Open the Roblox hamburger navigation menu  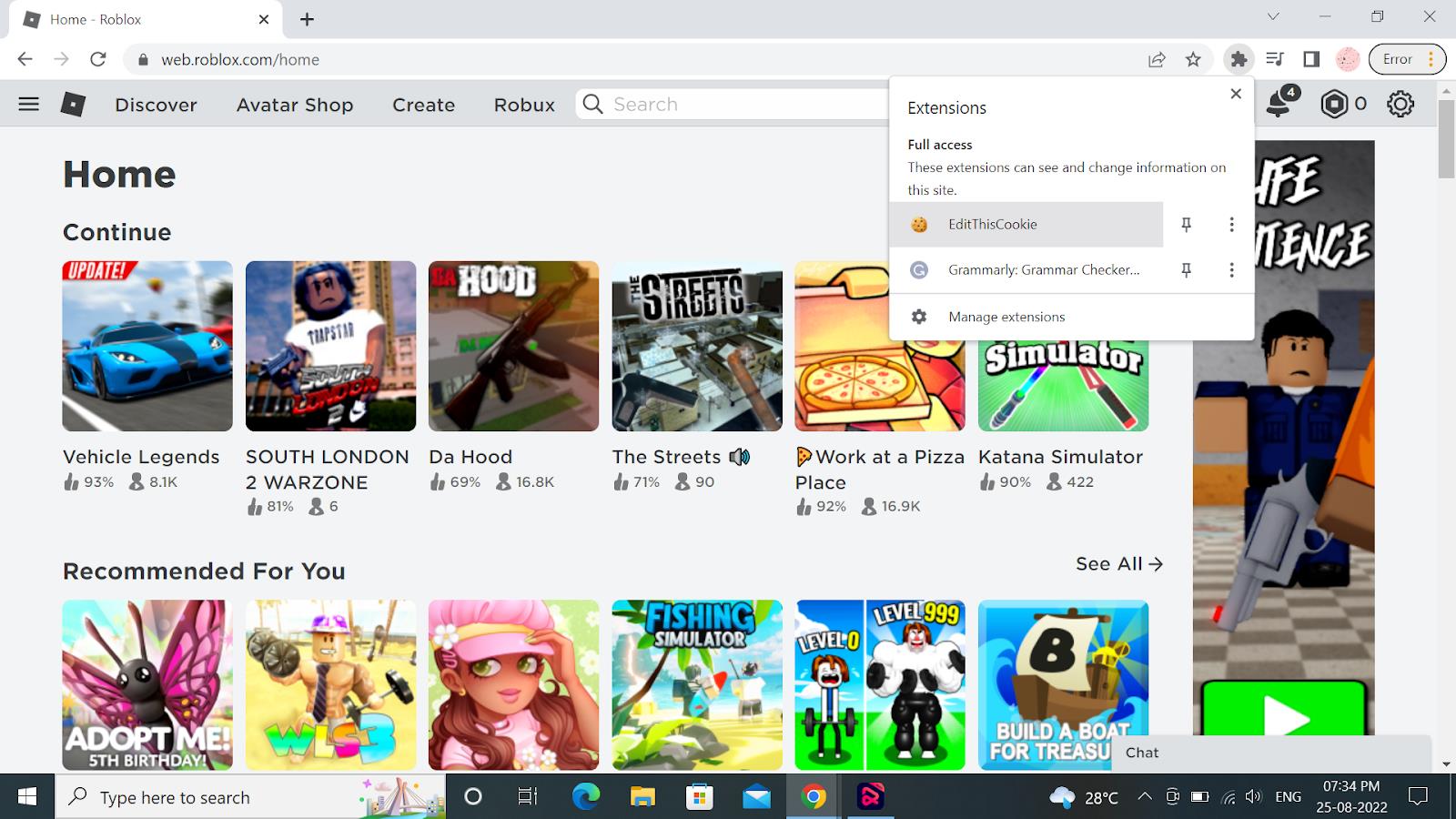(x=28, y=104)
